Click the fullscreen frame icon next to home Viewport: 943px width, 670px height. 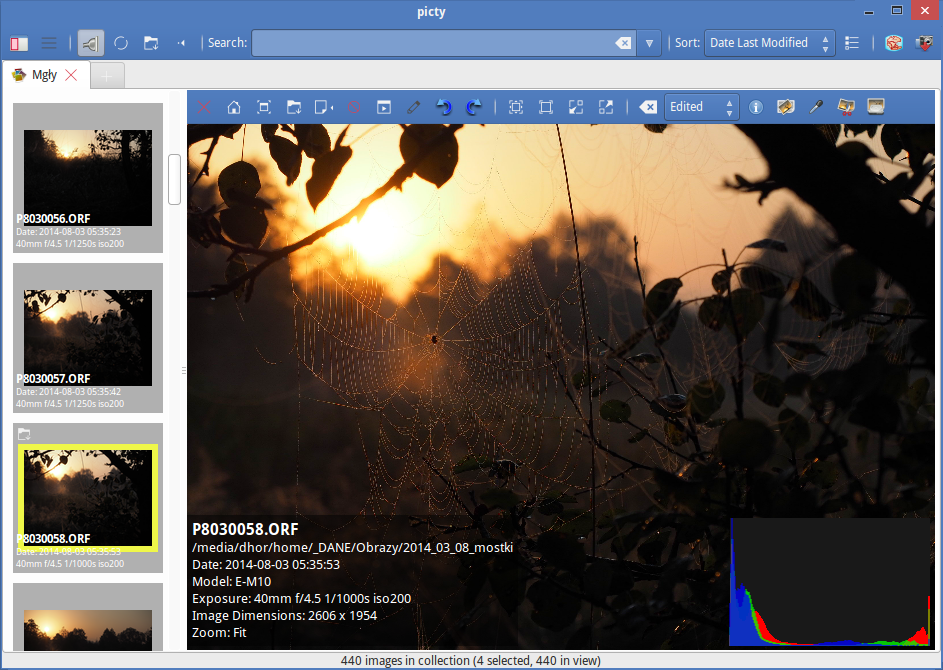tap(264, 107)
